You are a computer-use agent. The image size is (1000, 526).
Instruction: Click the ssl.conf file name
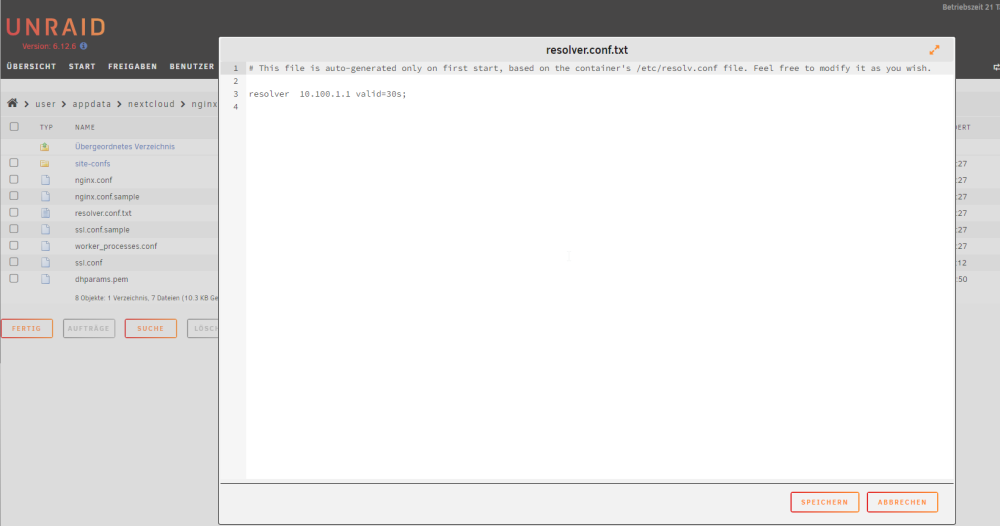pyautogui.click(x=89, y=263)
